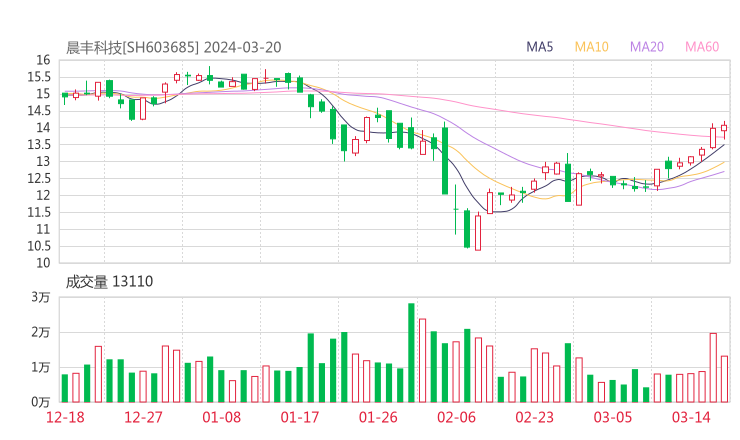Click the 10.5 price axis label
740x440 pixels.
pyautogui.click(x=38, y=246)
